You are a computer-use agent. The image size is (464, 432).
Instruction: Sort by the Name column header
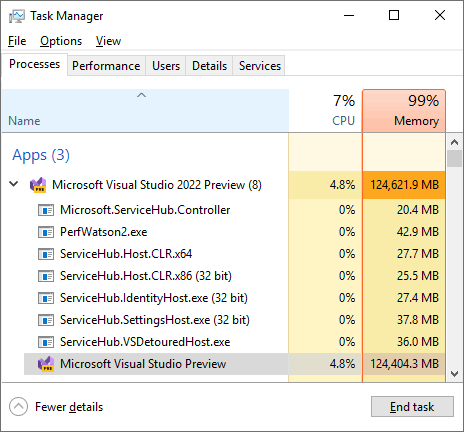(145, 111)
